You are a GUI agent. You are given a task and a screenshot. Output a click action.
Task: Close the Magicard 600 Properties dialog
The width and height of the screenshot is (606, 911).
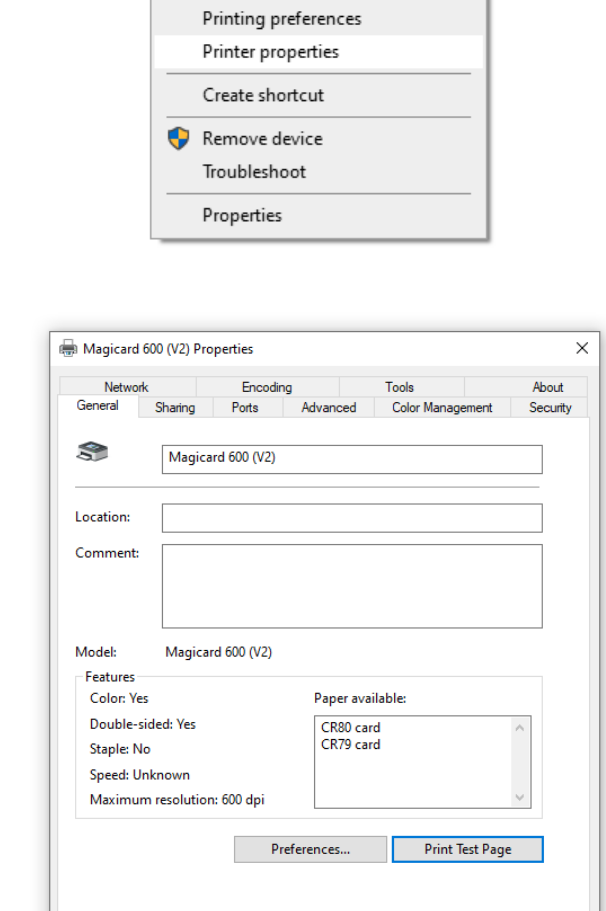[x=582, y=348]
